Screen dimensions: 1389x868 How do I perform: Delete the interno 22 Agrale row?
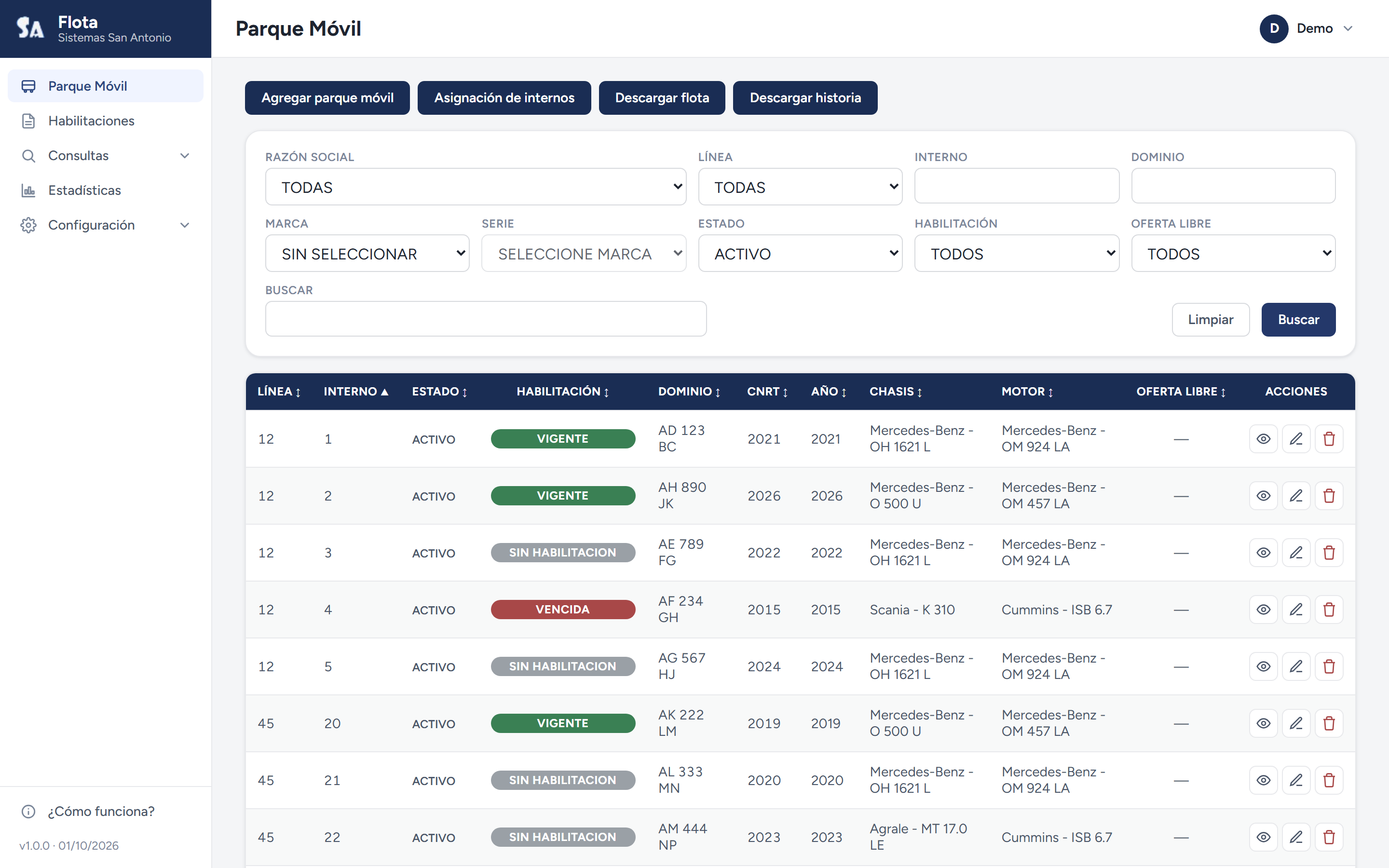click(1328, 837)
